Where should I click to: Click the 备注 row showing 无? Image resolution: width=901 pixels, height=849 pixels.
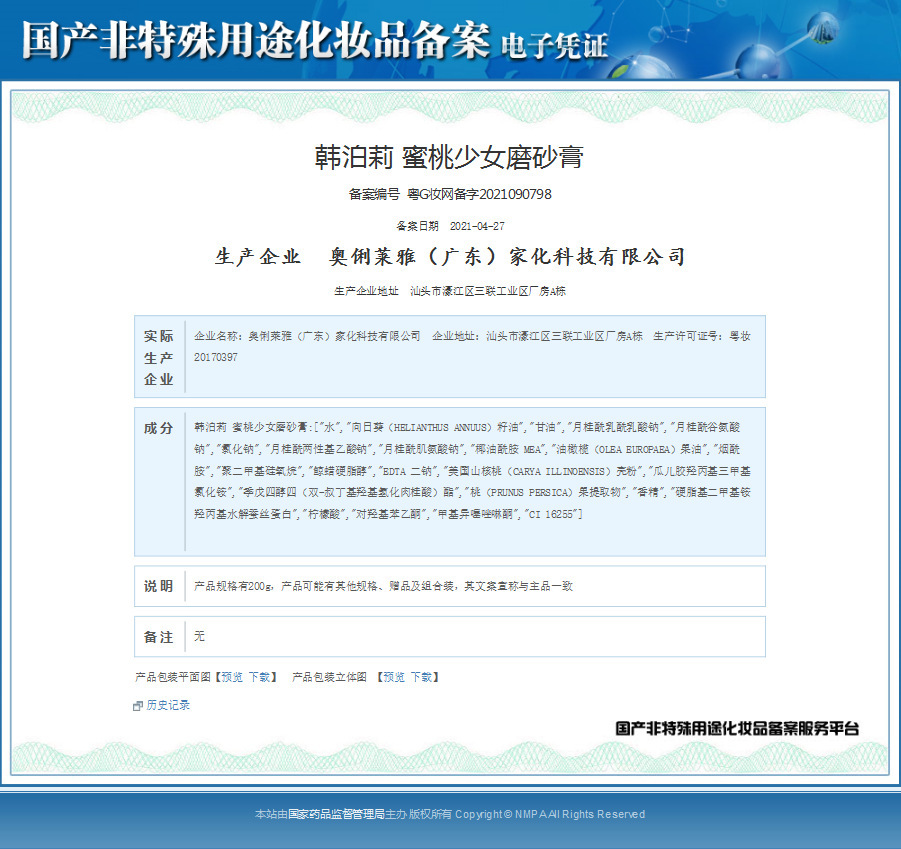(450, 636)
